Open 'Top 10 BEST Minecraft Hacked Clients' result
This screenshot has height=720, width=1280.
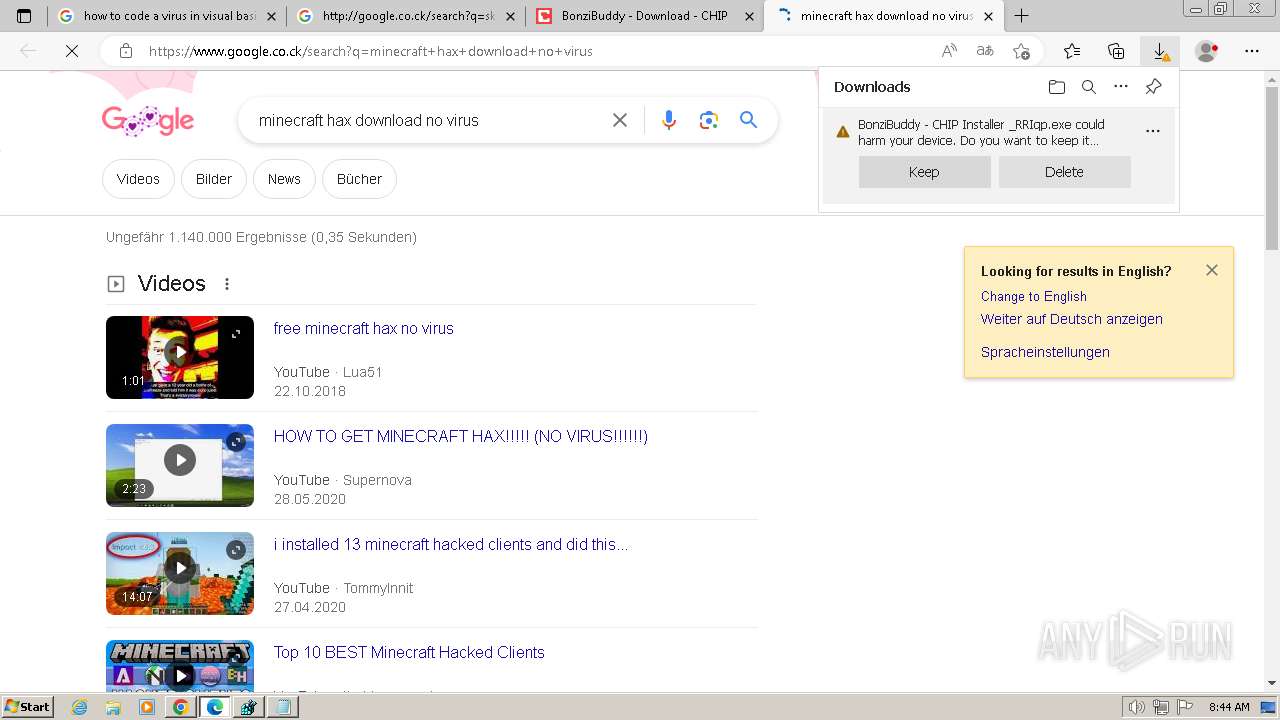pos(409,652)
